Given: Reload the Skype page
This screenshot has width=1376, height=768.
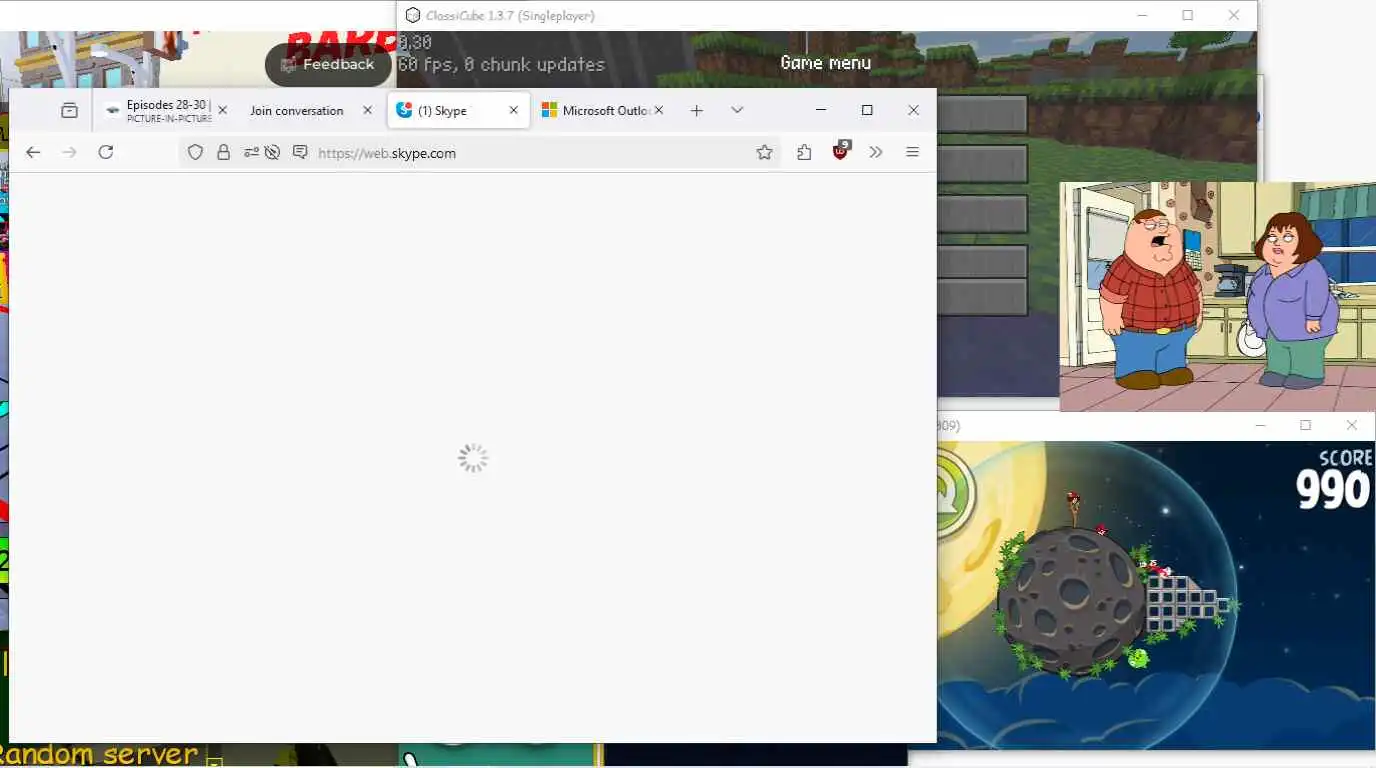Looking at the screenshot, I should click(105, 152).
